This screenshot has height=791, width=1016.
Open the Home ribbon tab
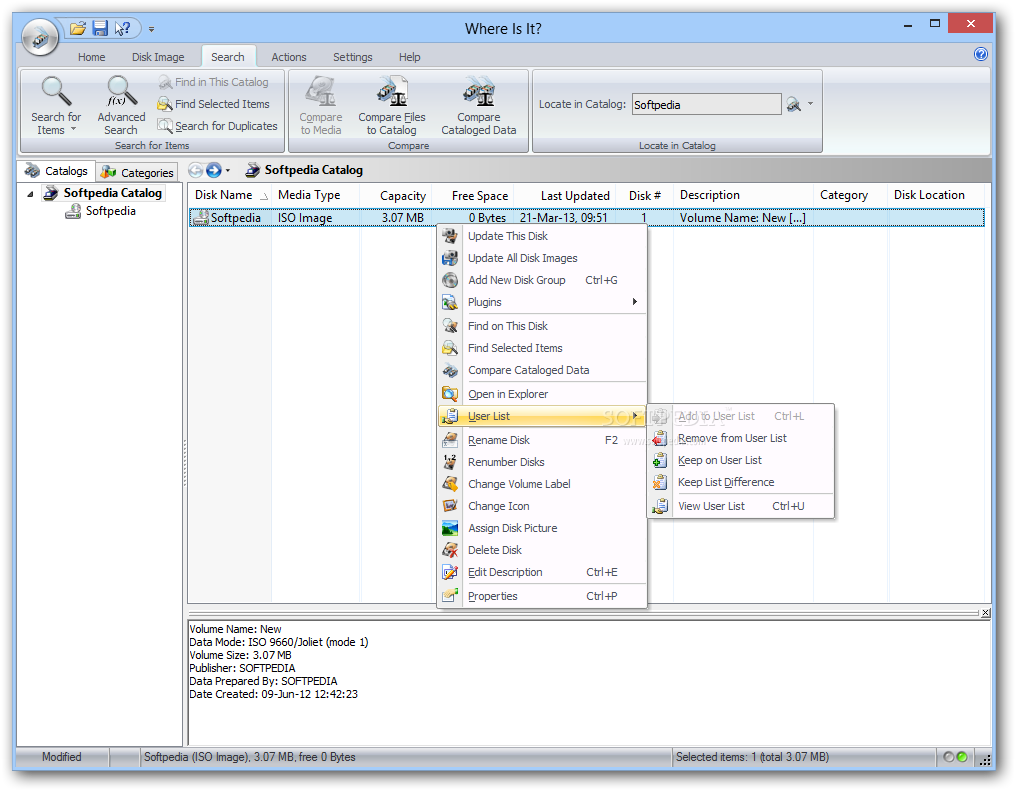(91, 57)
